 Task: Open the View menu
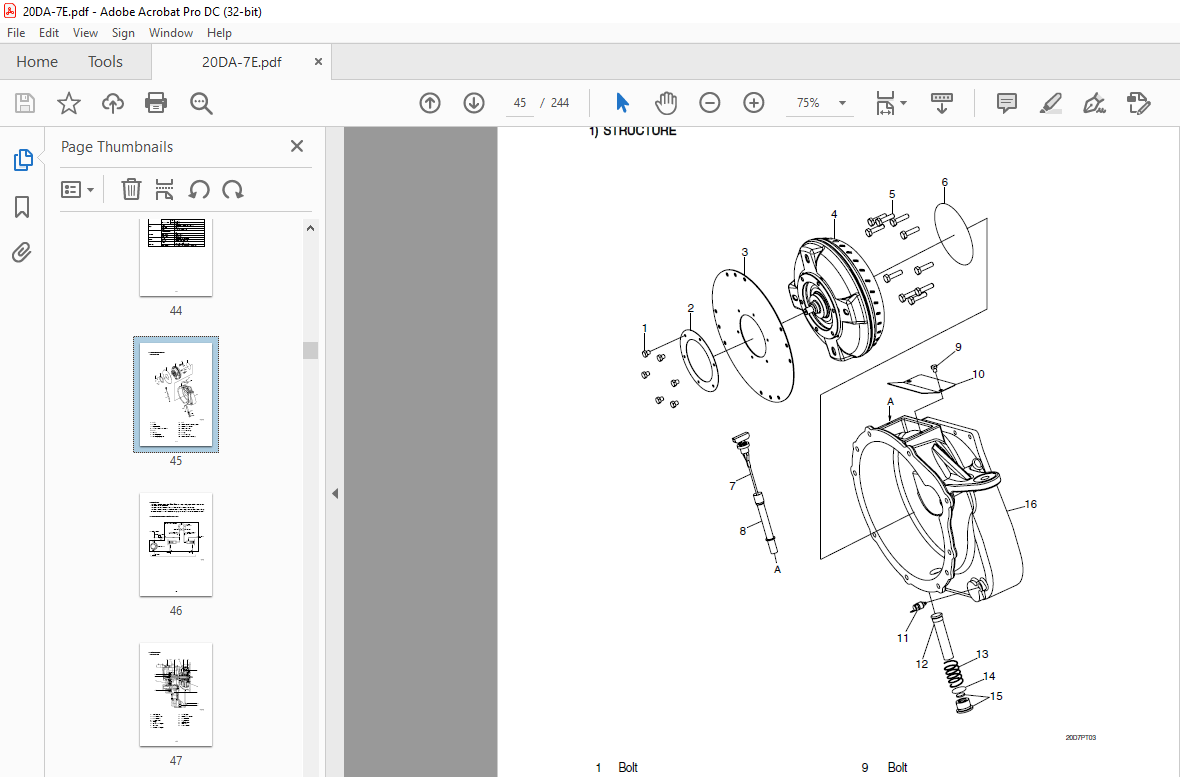click(85, 33)
